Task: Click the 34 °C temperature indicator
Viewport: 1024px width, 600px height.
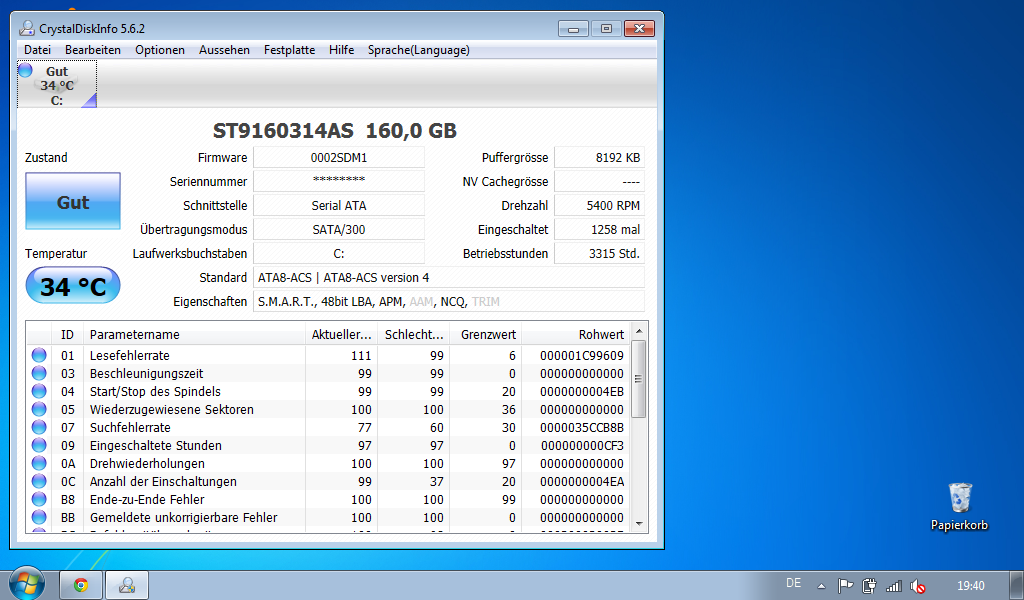Action: [73, 286]
